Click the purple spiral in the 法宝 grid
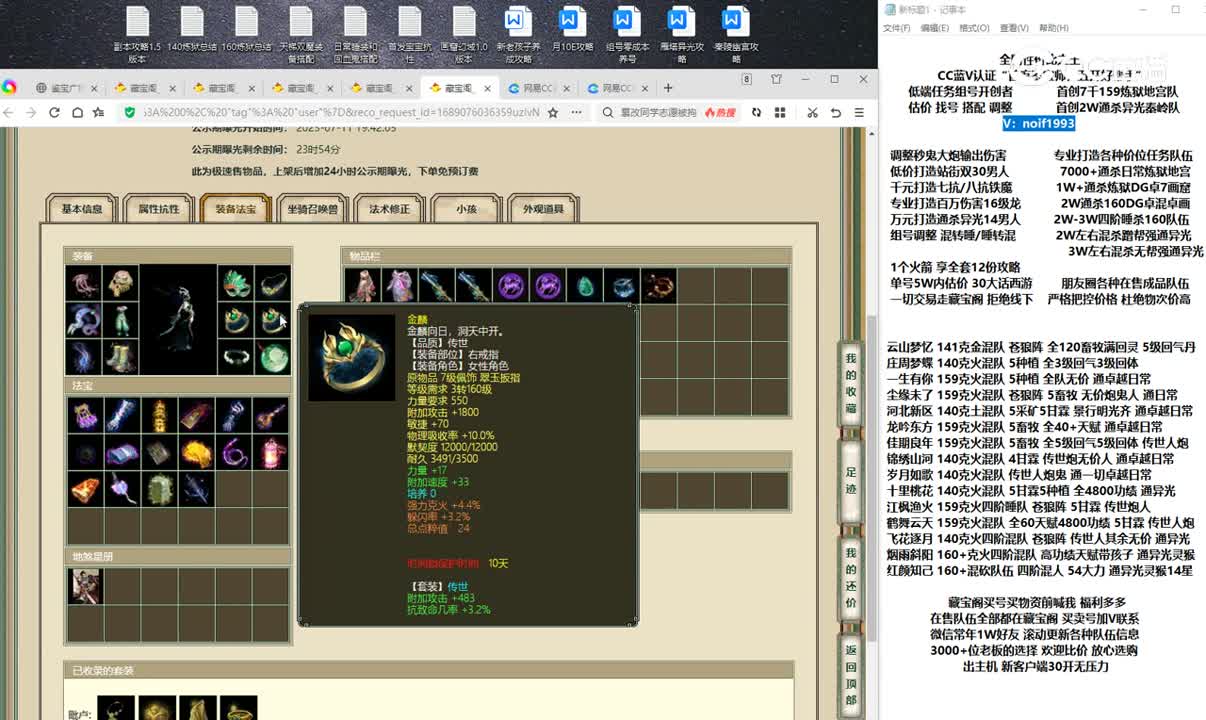 [x=235, y=452]
